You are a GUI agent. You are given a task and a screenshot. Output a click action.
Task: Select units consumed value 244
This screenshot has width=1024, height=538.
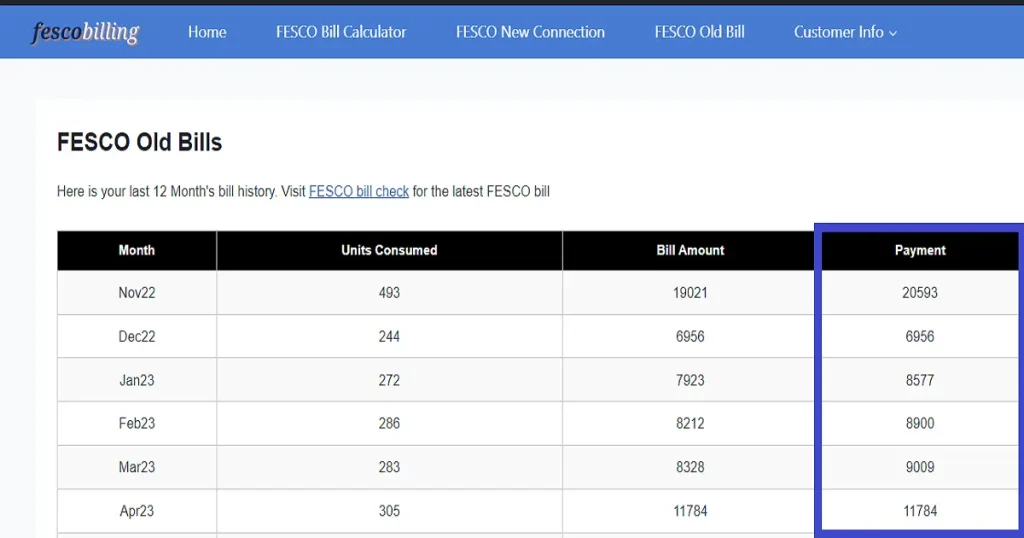(x=389, y=336)
